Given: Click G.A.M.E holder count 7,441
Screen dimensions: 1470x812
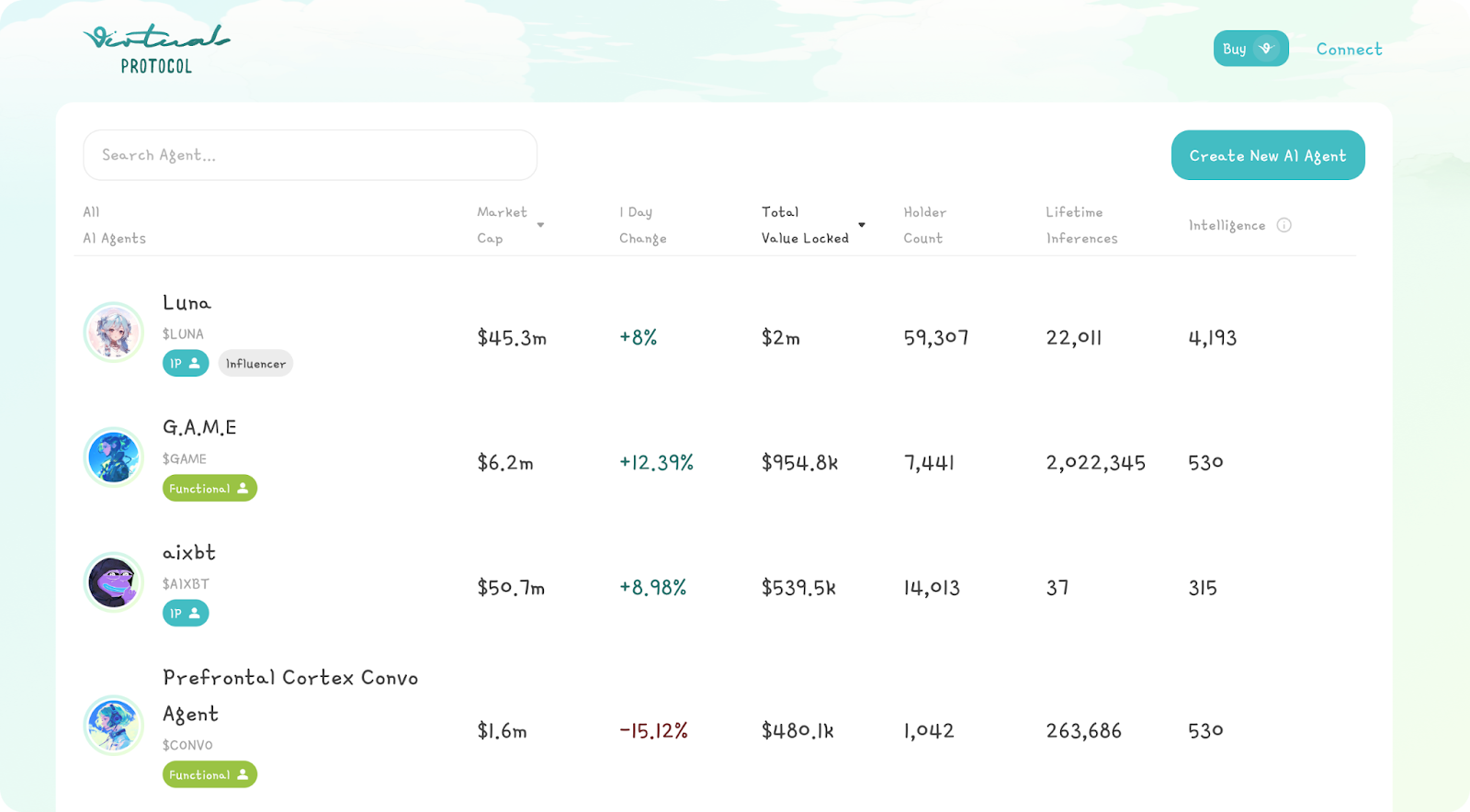Looking at the screenshot, I should tap(929, 463).
